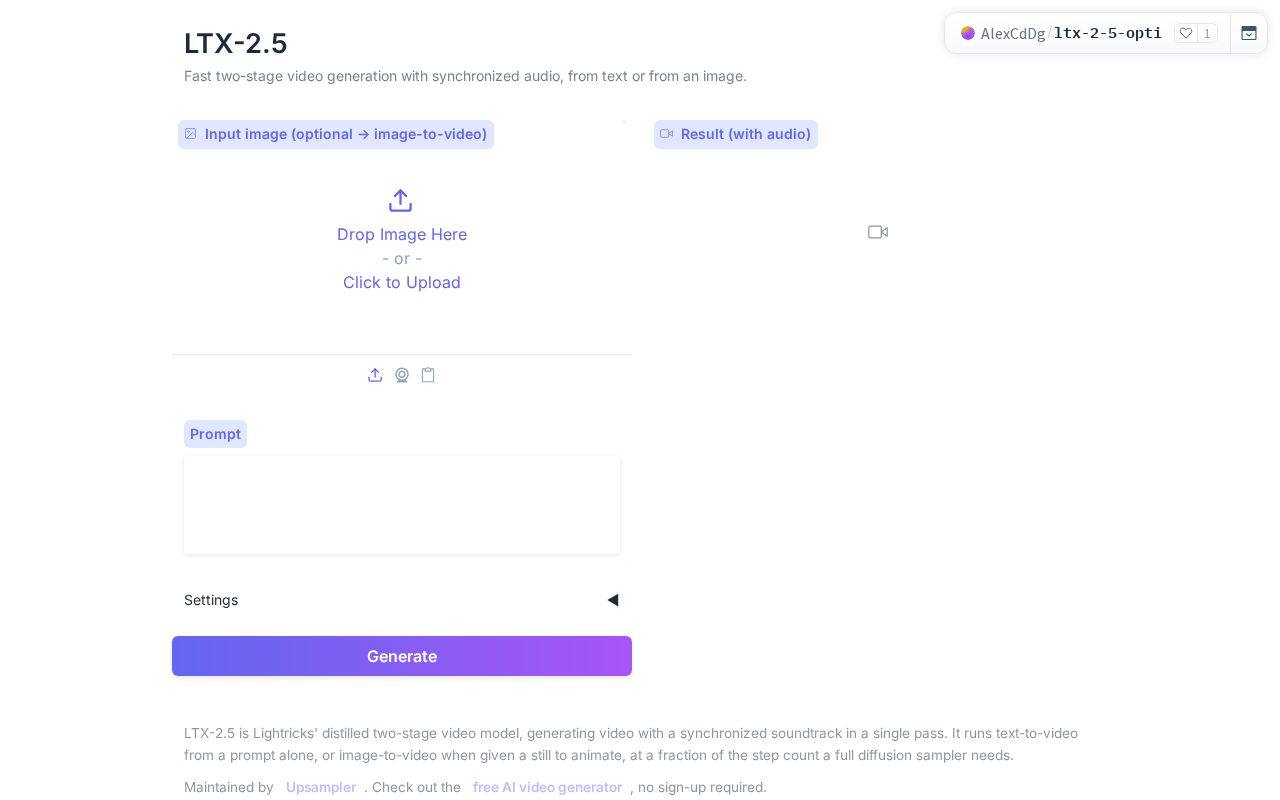Click the heart like icon
This screenshot has width=1280, height=800.
[1186, 33]
